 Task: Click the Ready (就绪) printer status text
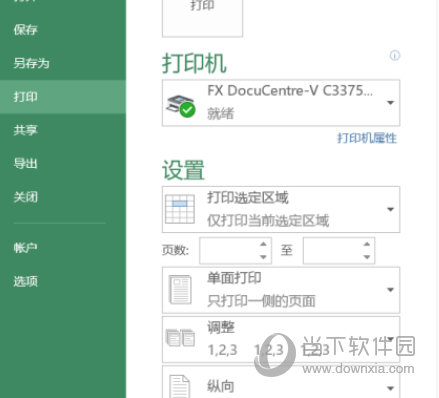point(221,113)
